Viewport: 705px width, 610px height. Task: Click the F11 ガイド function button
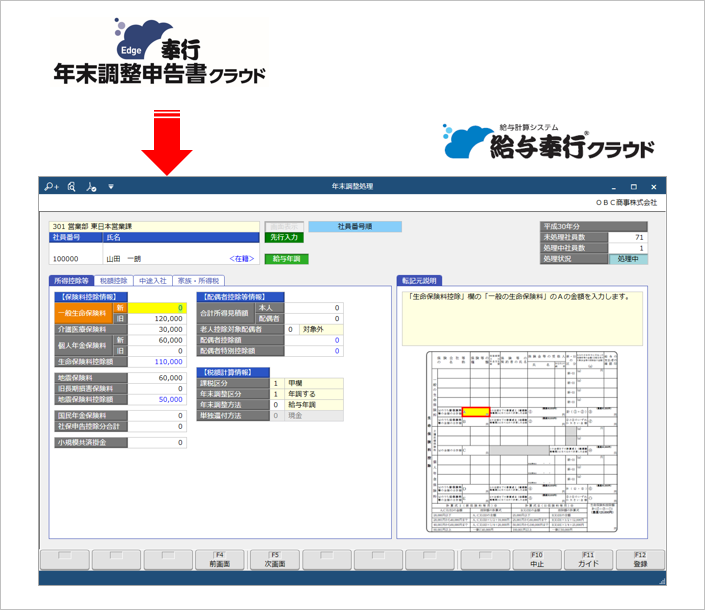pos(589,560)
